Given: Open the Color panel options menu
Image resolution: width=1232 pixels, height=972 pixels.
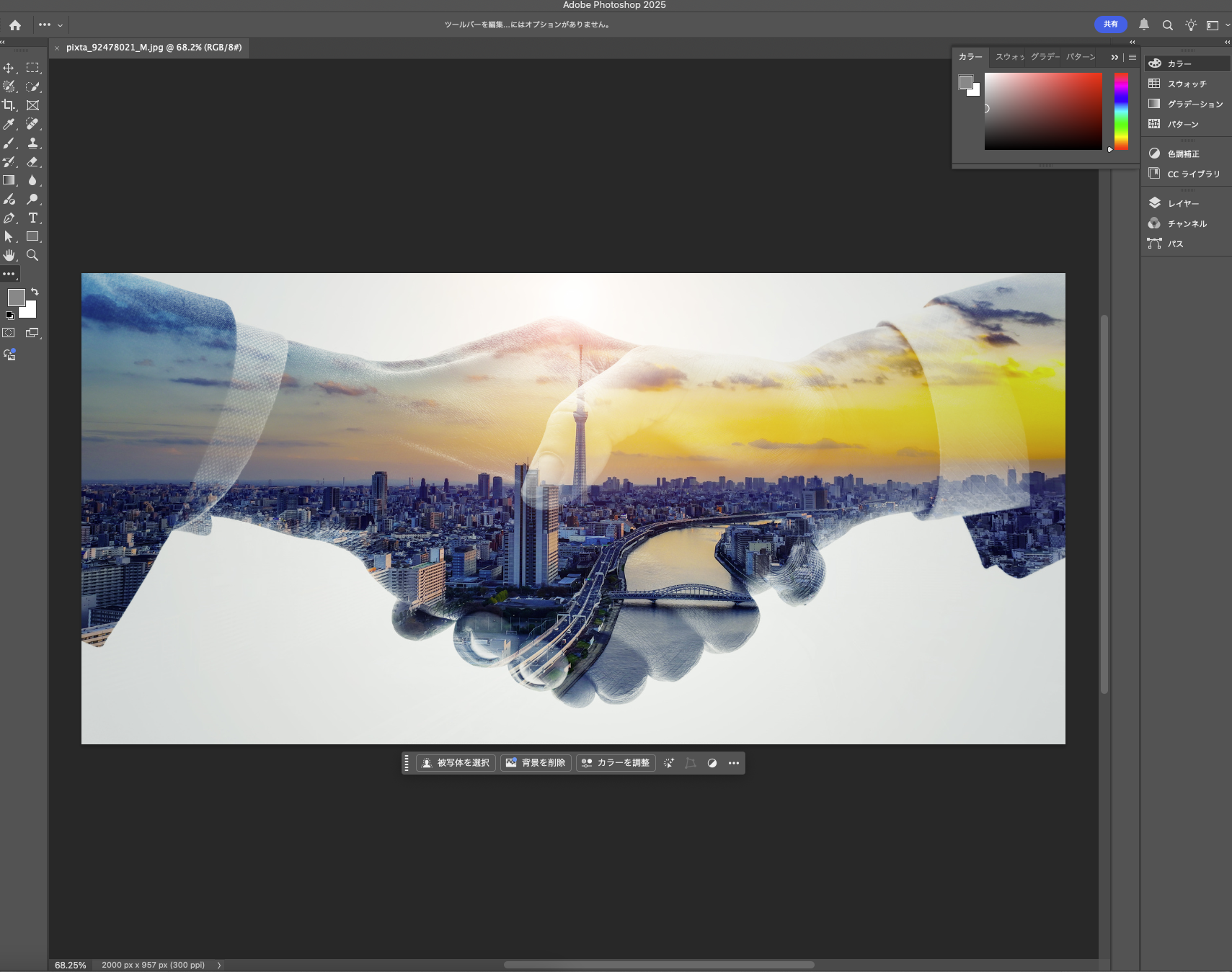Looking at the screenshot, I should [1133, 57].
